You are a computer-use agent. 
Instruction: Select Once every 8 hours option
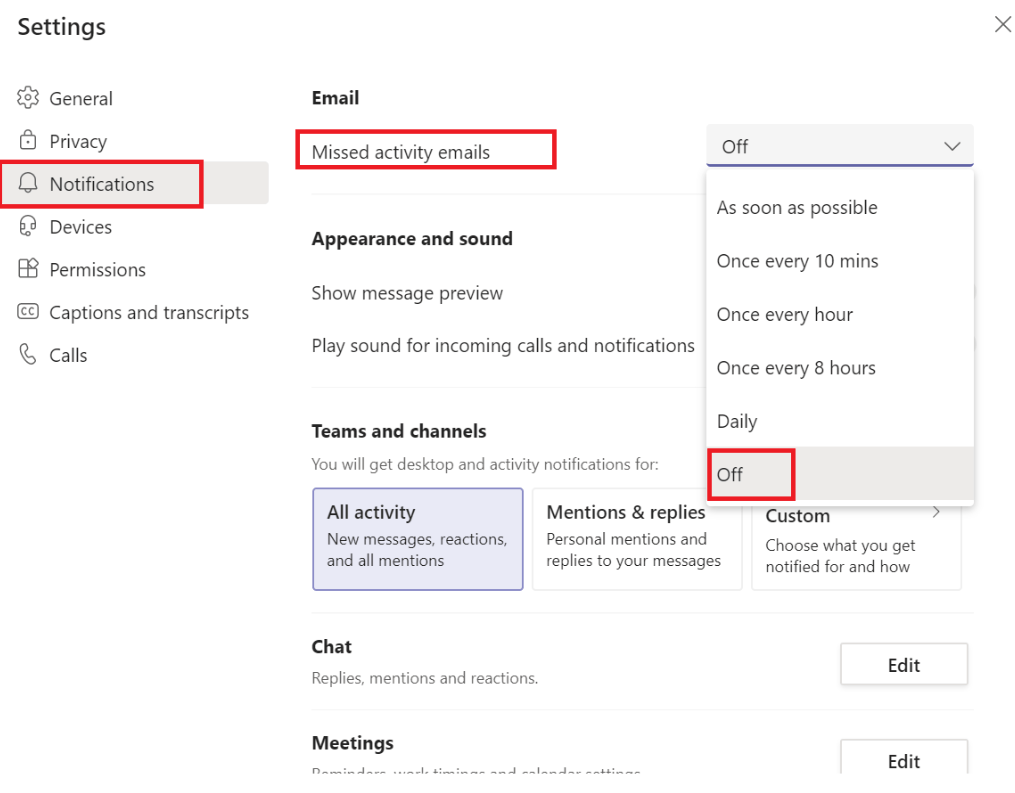coord(796,368)
